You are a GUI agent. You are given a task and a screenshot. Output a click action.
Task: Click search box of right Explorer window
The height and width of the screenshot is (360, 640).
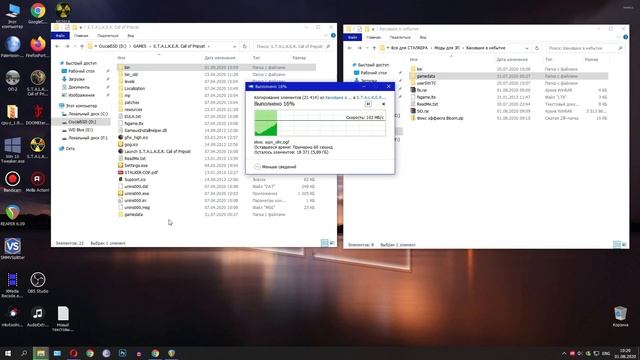pos(584,48)
